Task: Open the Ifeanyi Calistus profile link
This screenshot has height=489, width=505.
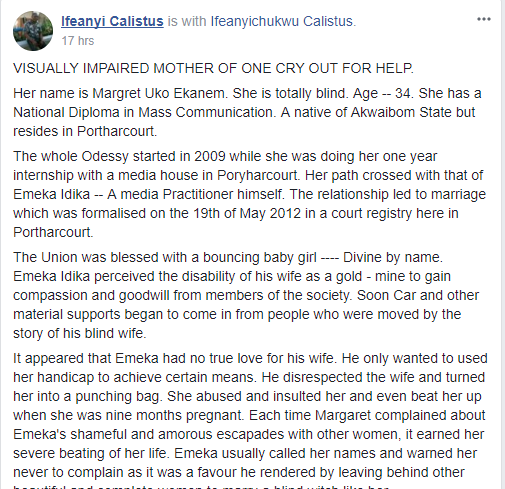Action: (112, 21)
